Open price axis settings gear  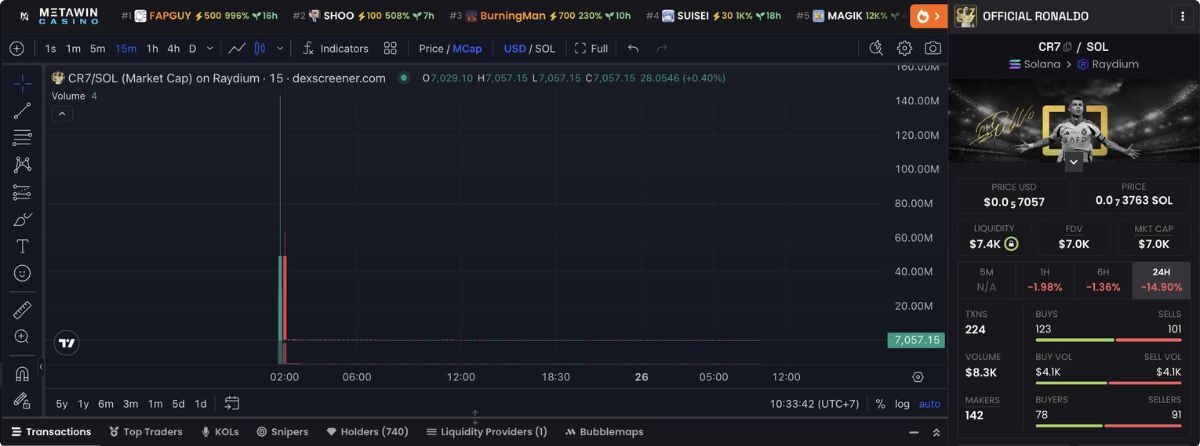[917, 377]
